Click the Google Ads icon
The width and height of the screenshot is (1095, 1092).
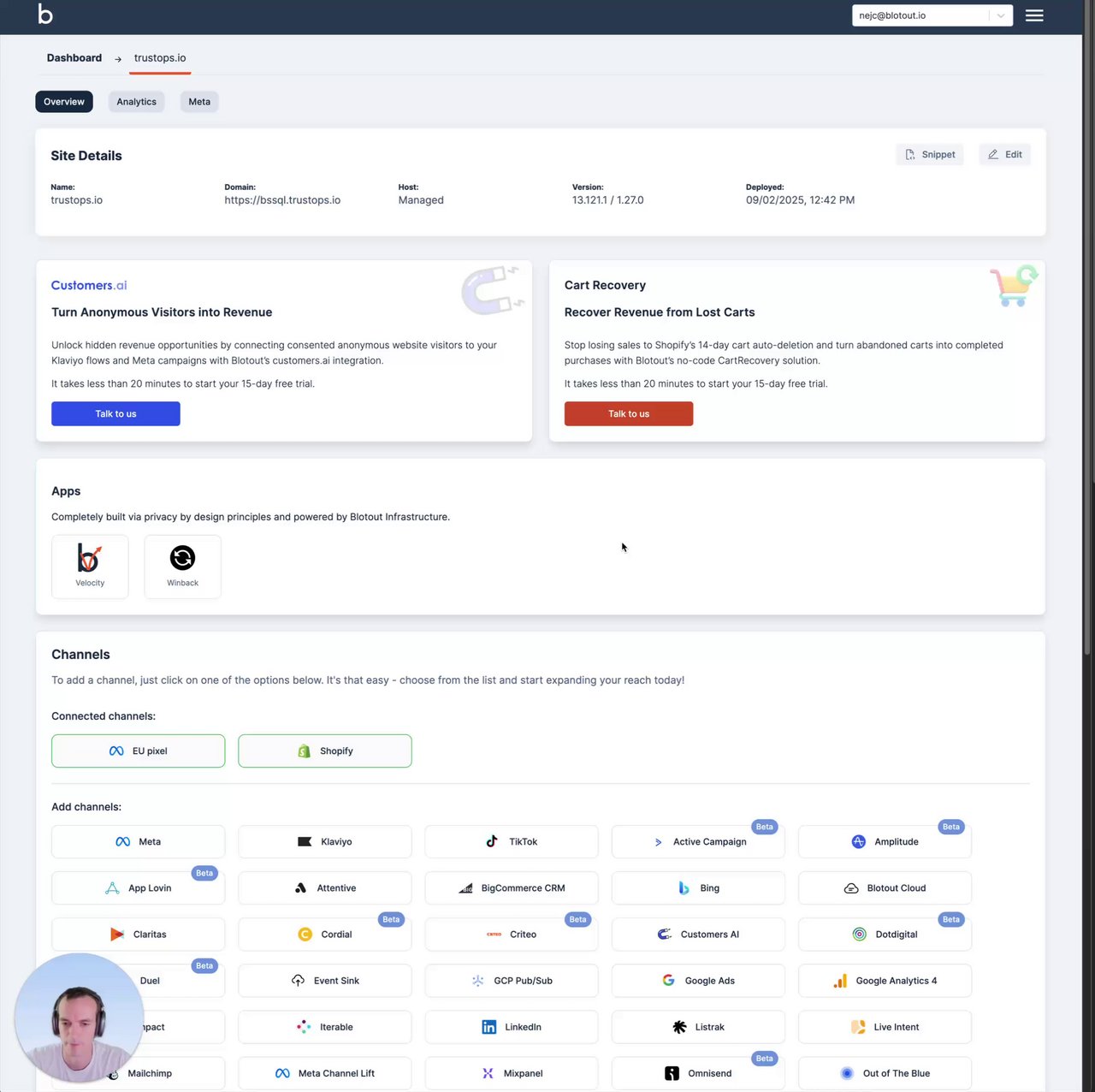pyautogui.click(x=669, y=981)
